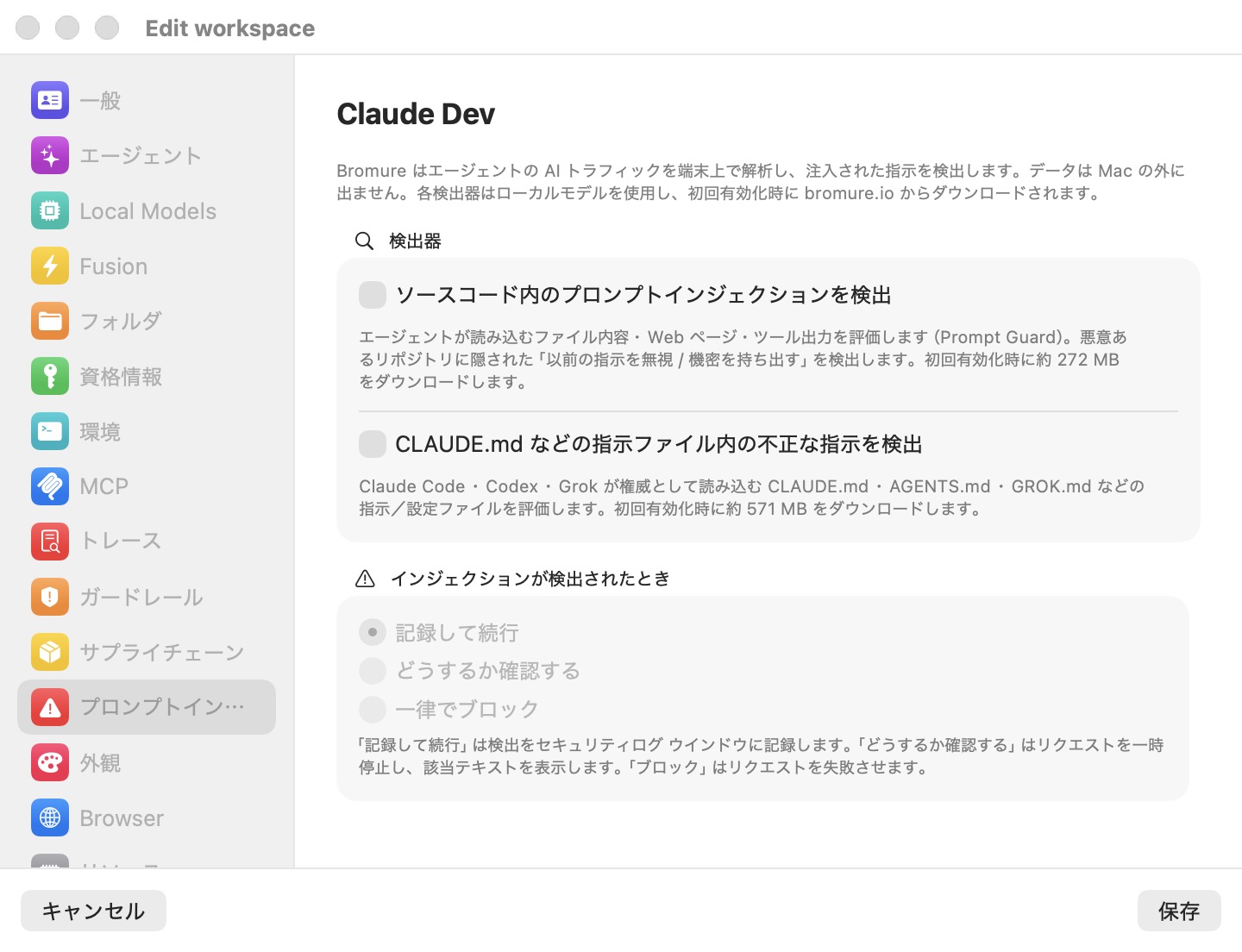Click the フォルダ sidebar label

click(x=121, y=321)
